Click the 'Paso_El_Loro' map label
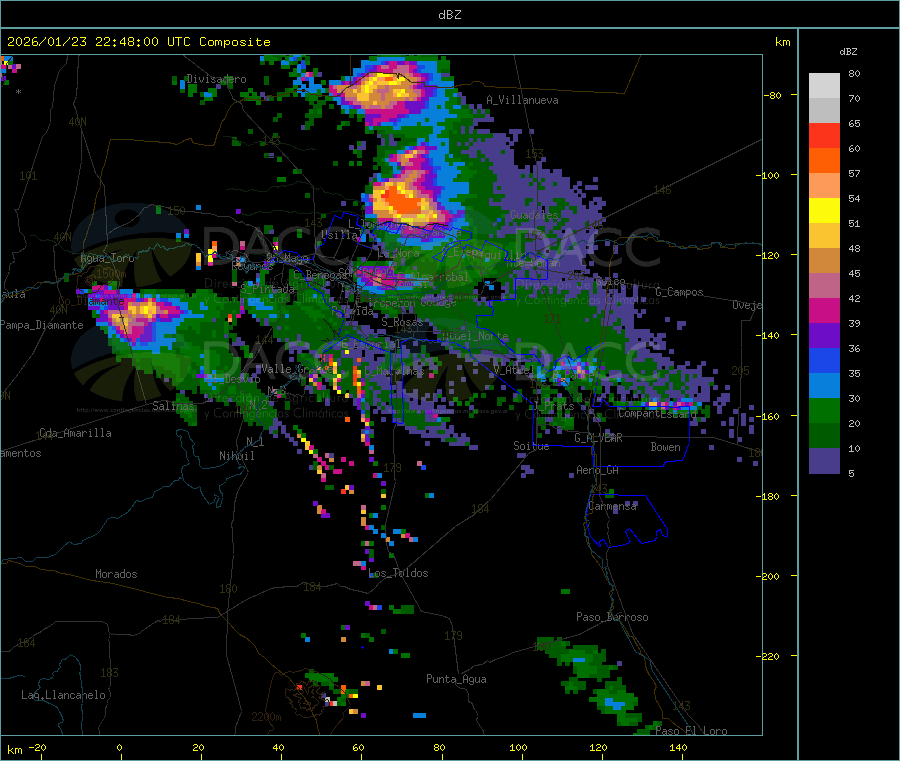Screen dimensions: 900x761 [691, 731]
